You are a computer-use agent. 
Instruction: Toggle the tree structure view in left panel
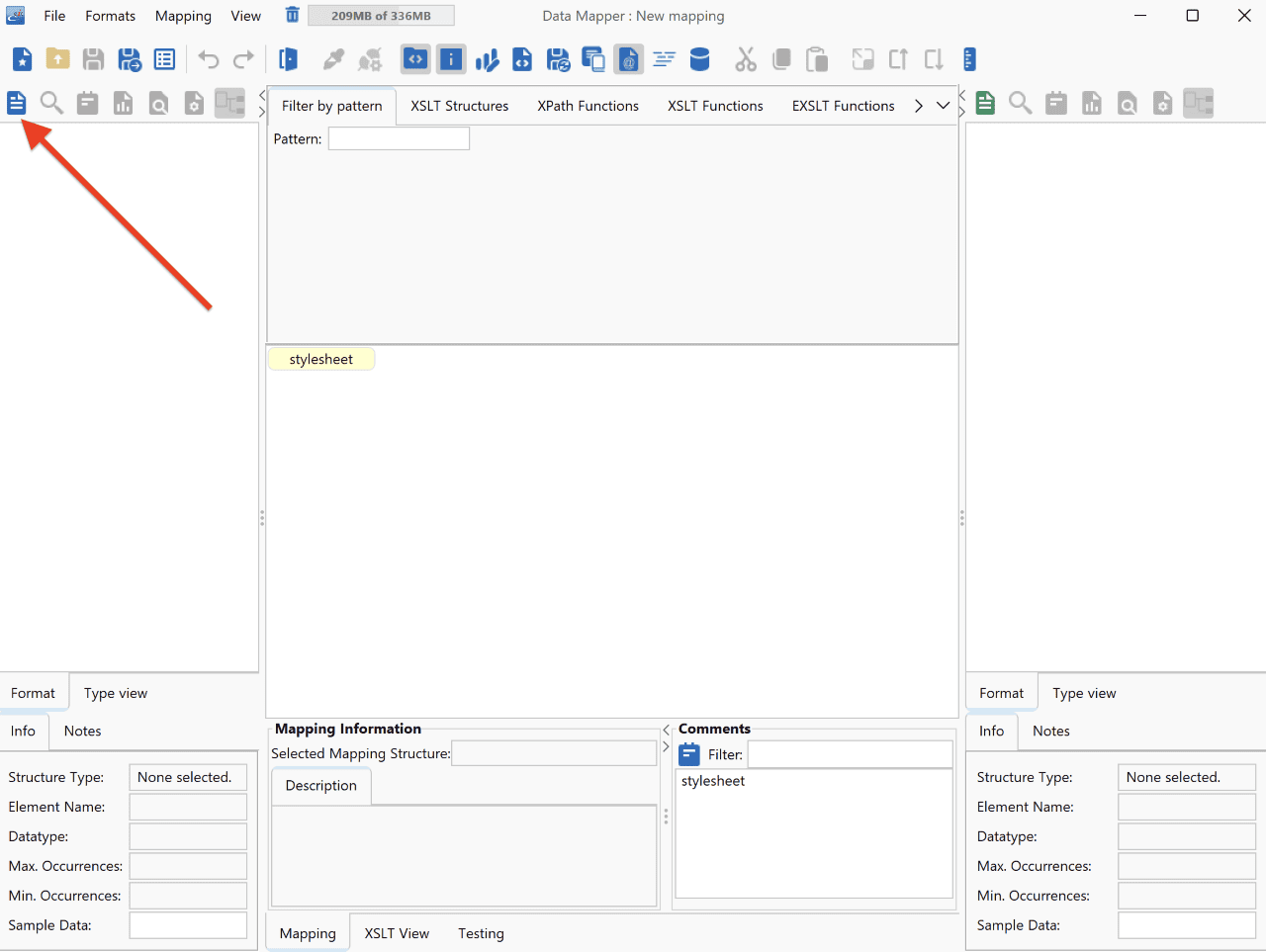click(x=229, y=103)
